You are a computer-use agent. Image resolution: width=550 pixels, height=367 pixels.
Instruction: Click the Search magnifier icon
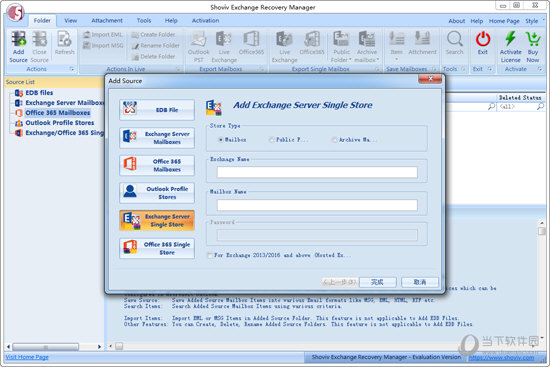click(x=455, y=43)
